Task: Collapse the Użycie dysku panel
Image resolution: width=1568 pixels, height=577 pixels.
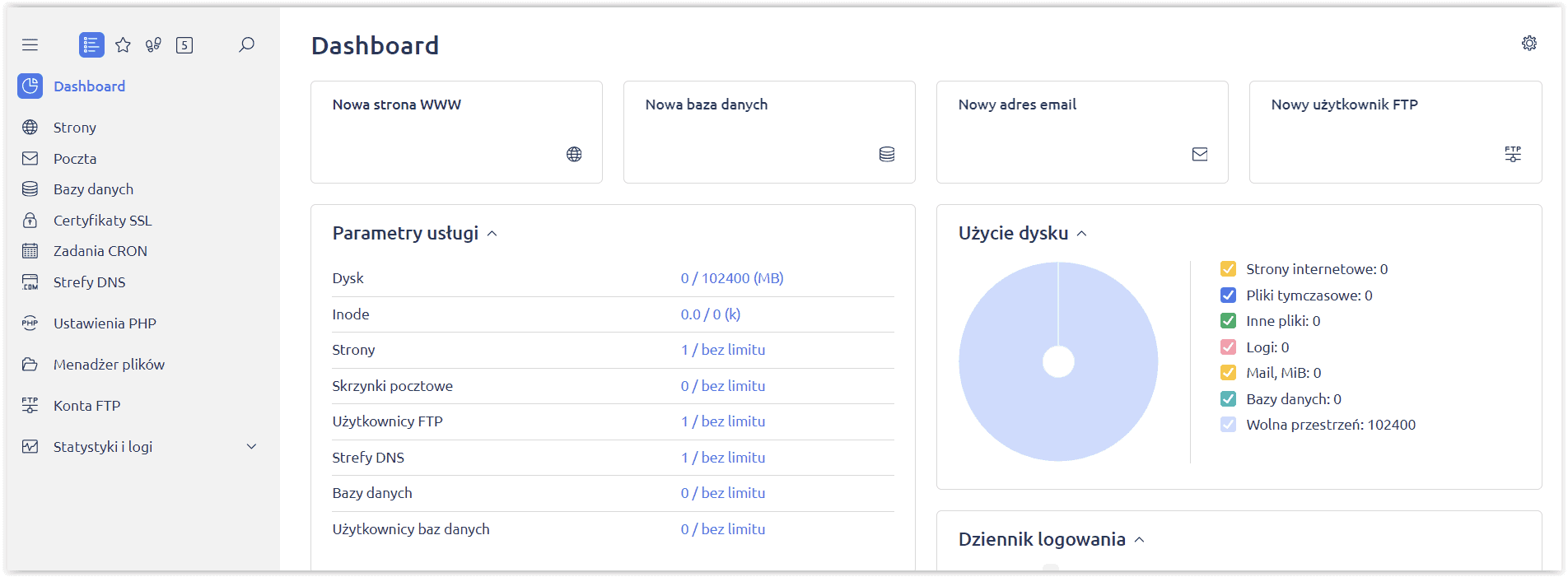Action: click(1081, 234)
